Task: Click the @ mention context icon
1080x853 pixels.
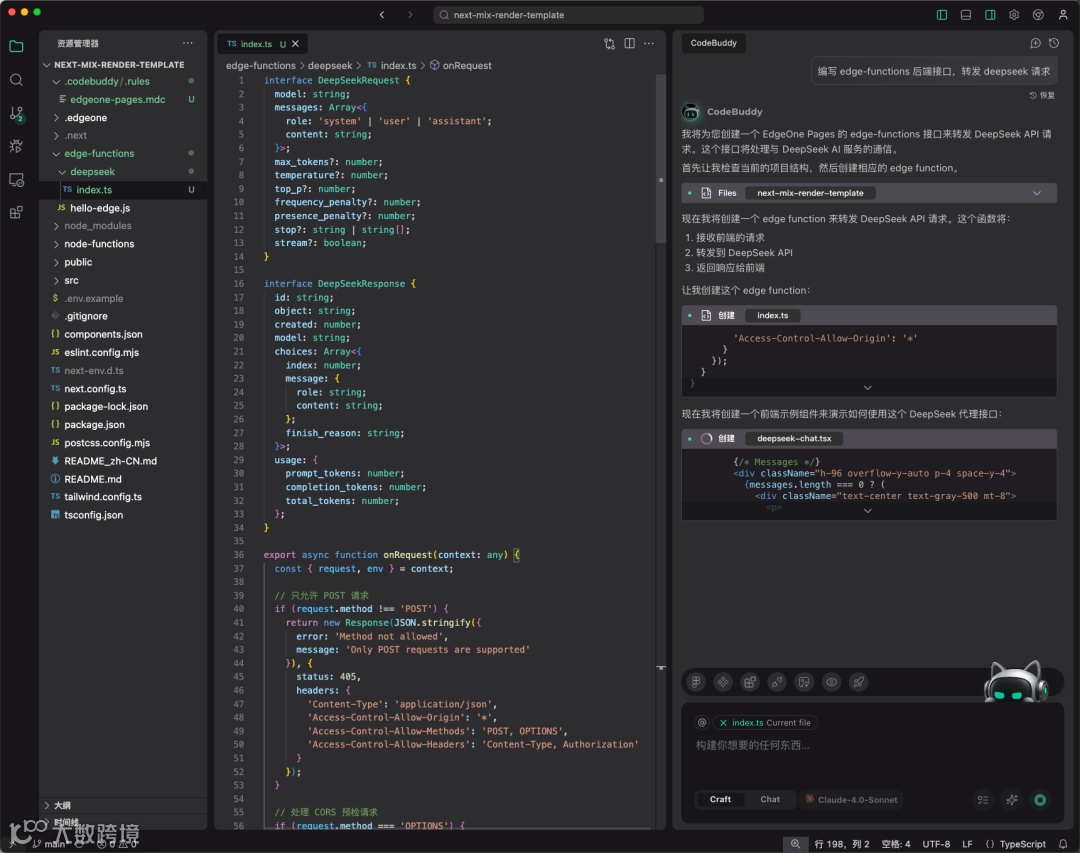Action: [702, 723]
